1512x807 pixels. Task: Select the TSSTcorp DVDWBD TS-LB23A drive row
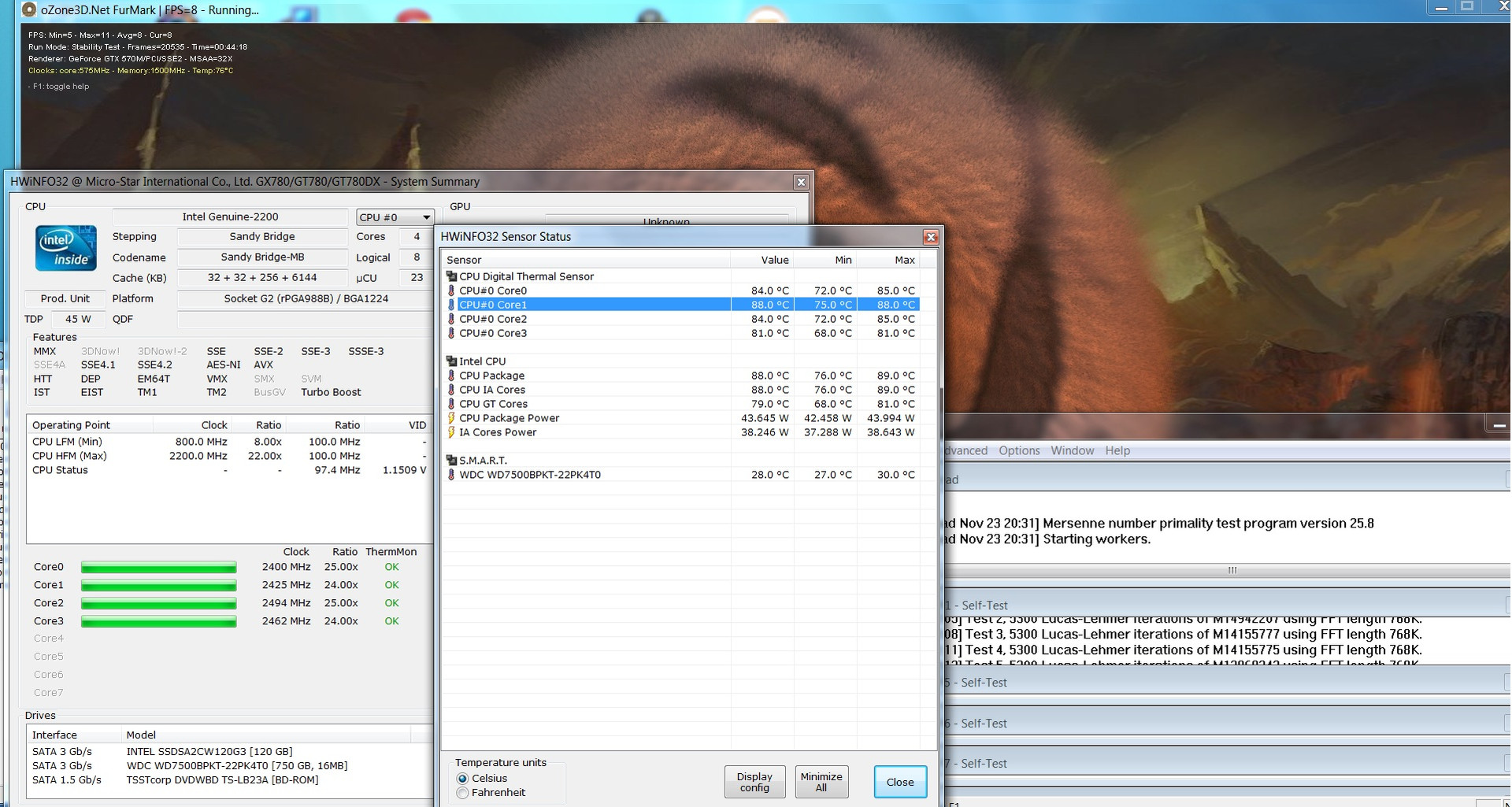coord(228,779)
